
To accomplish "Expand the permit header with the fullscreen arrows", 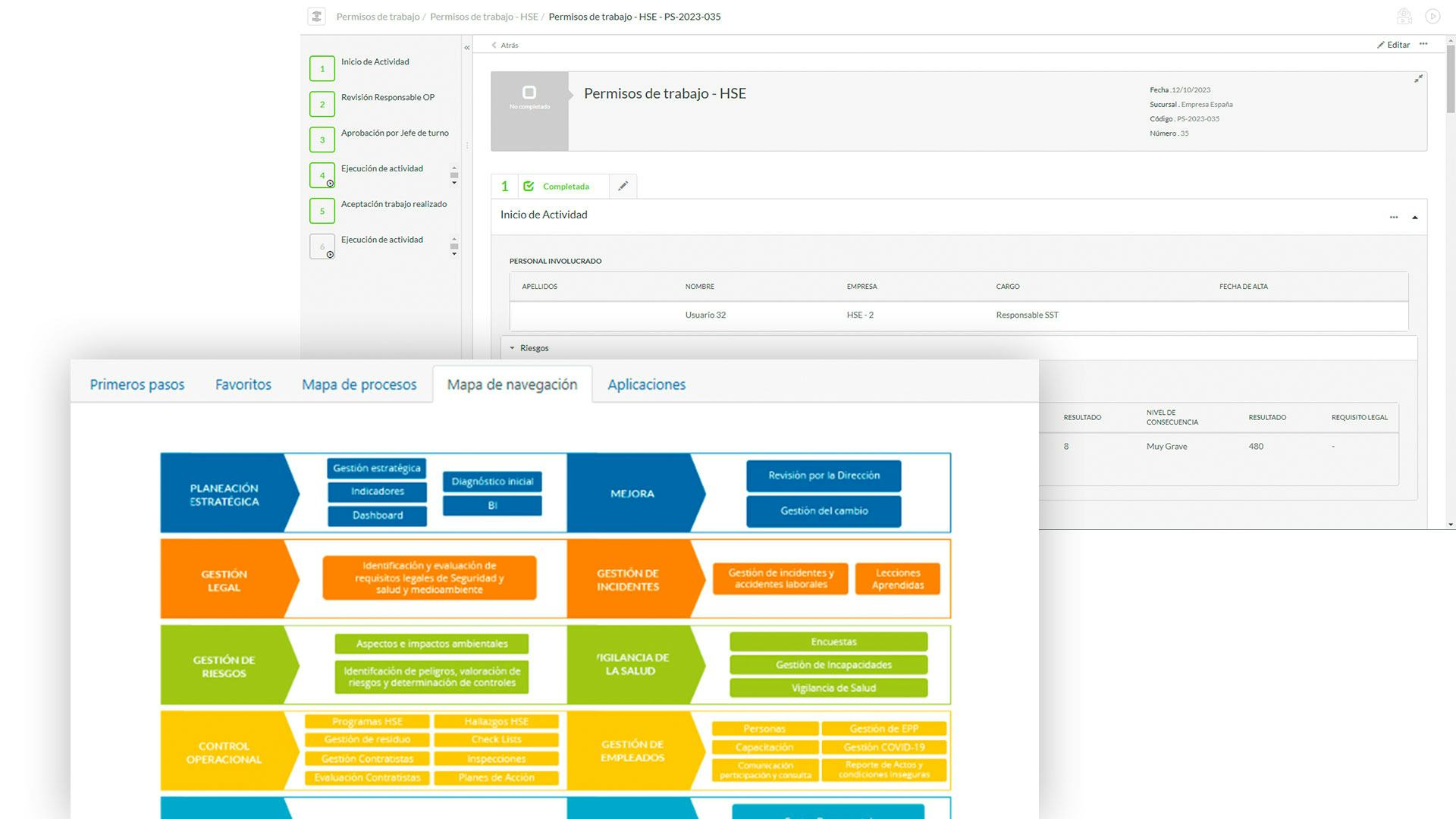I will (x=1419, y=78).
